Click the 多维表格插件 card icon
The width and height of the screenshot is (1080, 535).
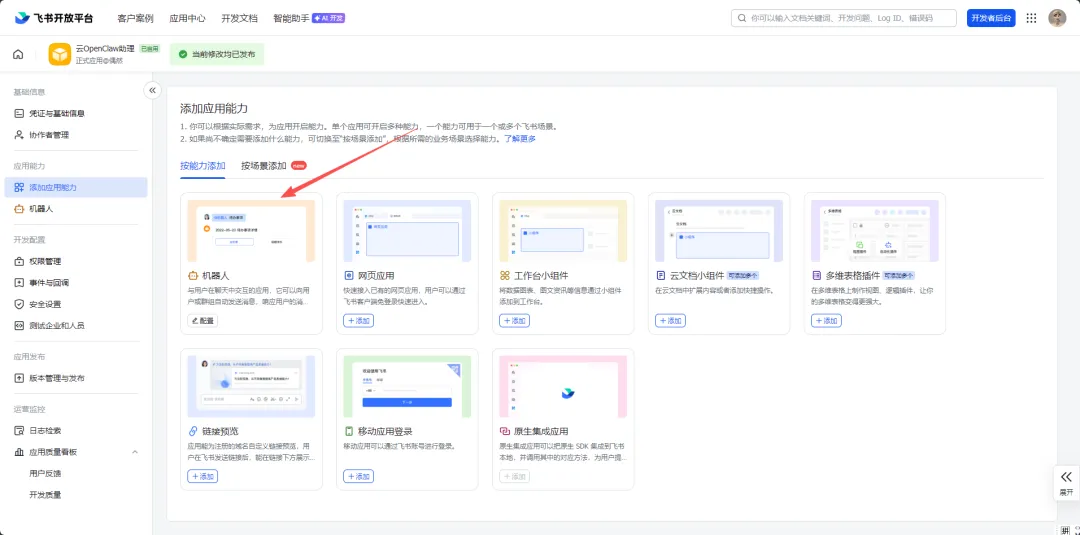pos(817,275)
